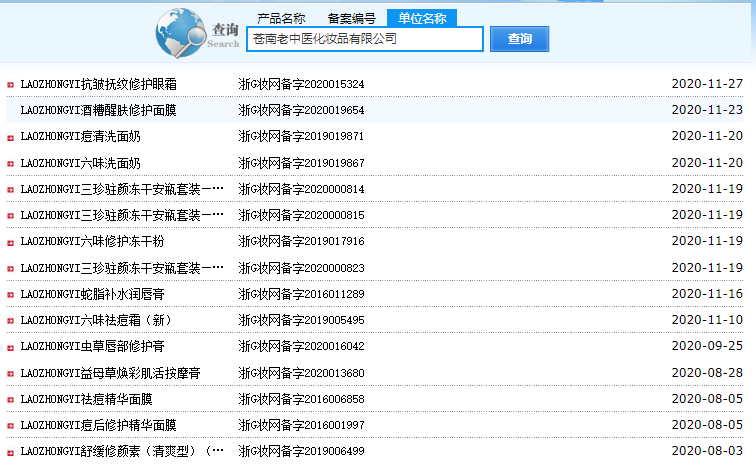The image size is (756, 469).
Task: Click the scrollbar up arrow
Action: click(750, 7)
